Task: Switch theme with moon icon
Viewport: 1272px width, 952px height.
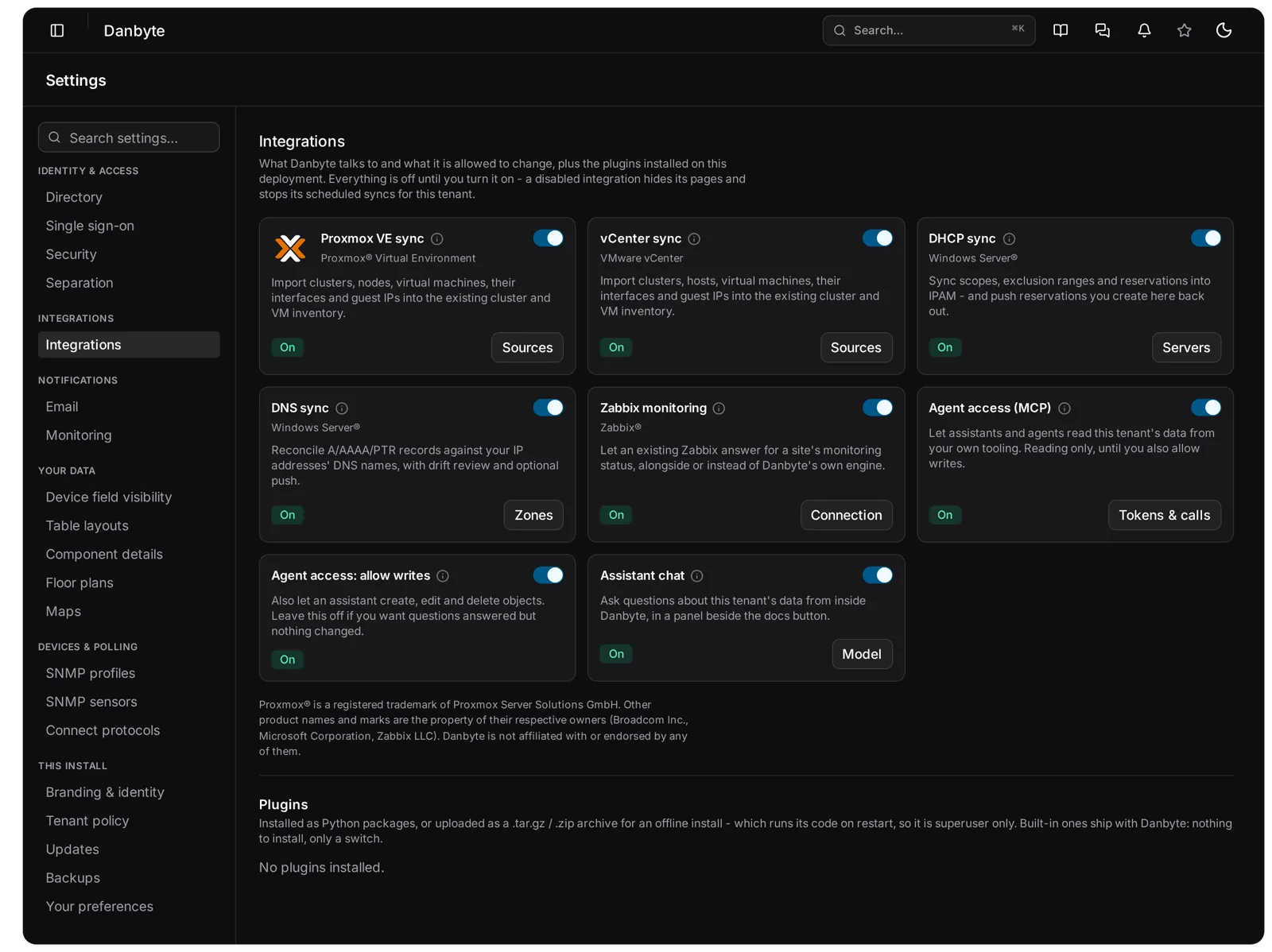Action: (1224, 30)
